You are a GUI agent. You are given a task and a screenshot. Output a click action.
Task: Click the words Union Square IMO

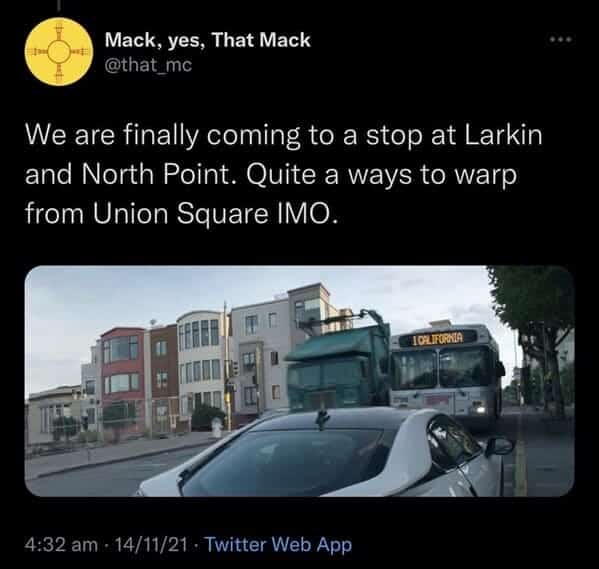point(216,214)
